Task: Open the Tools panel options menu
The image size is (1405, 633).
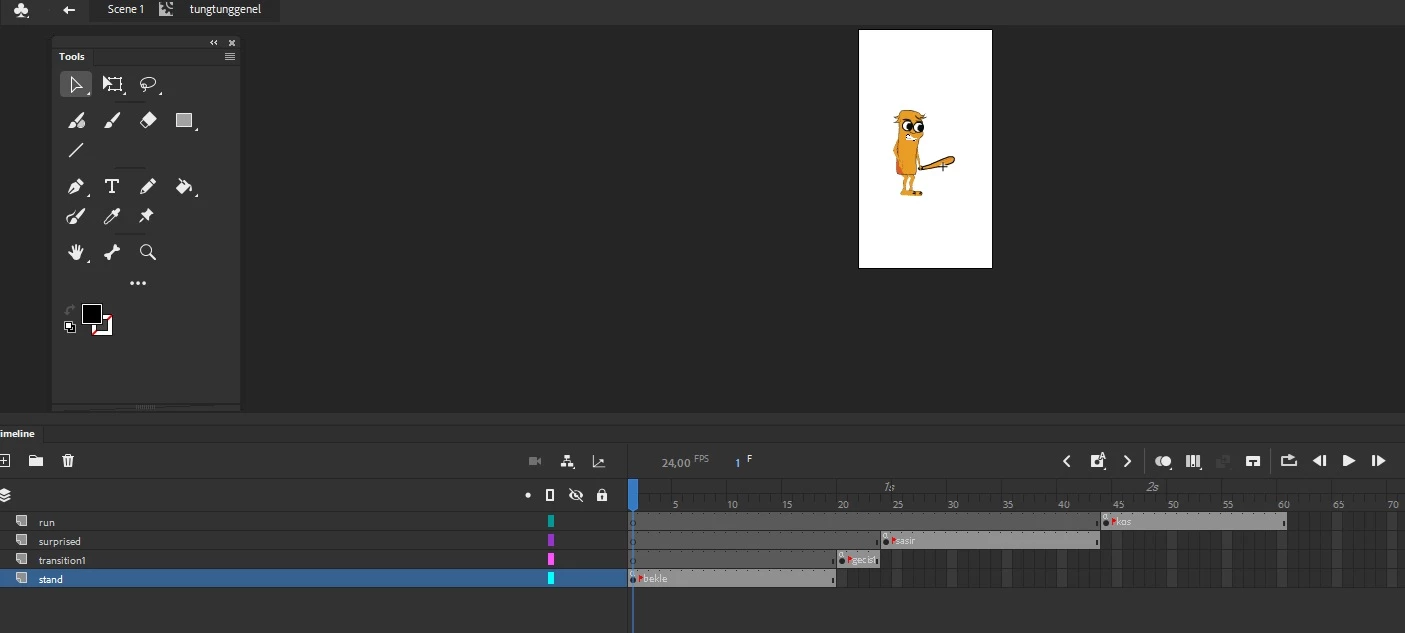Action: point(230,57)
